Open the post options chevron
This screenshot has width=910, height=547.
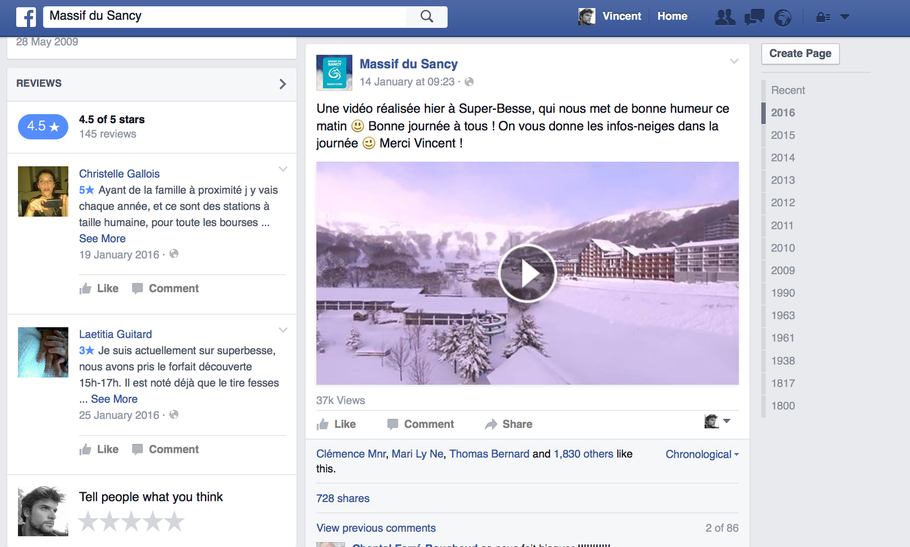(734, 61)
